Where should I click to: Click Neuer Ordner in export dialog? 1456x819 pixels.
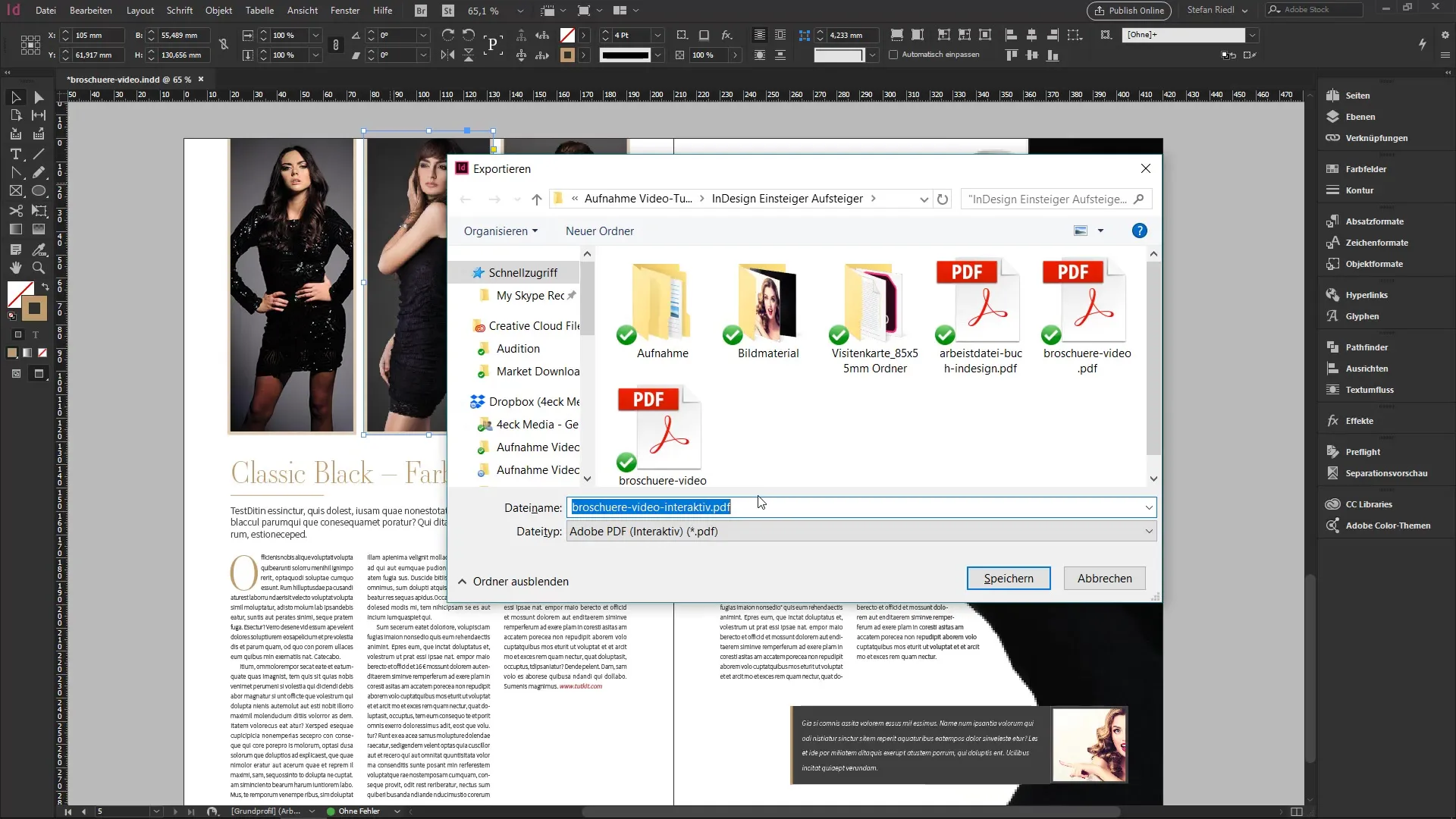(x=599, y=231)
